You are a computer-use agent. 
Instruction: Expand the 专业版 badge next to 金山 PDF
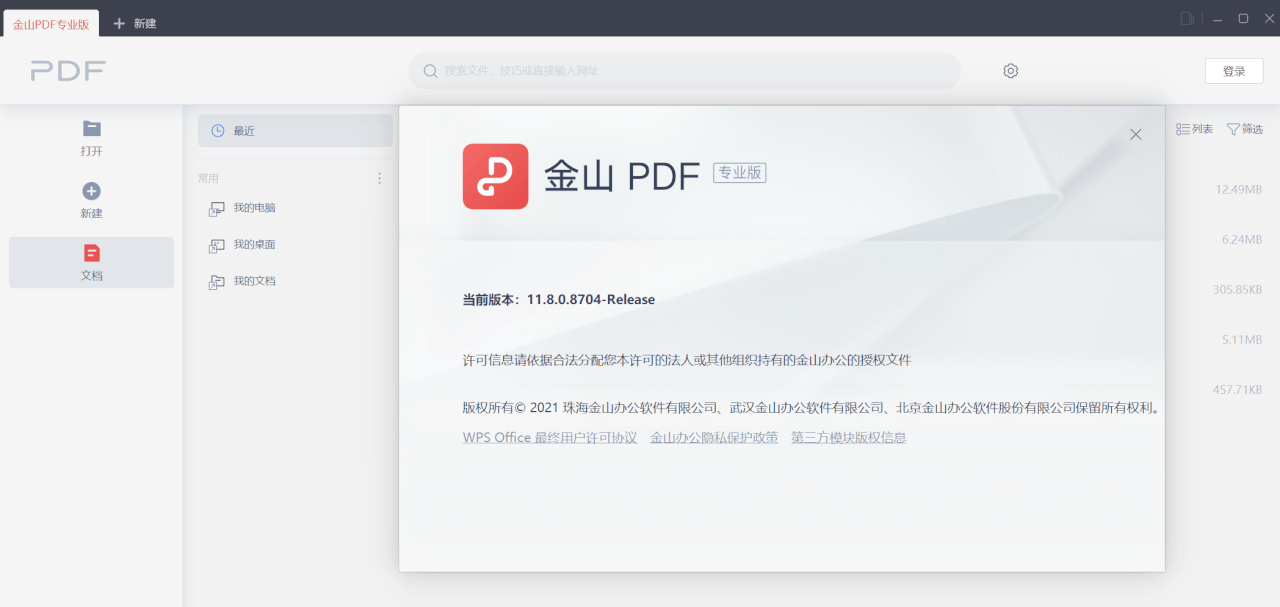[740, 172]
